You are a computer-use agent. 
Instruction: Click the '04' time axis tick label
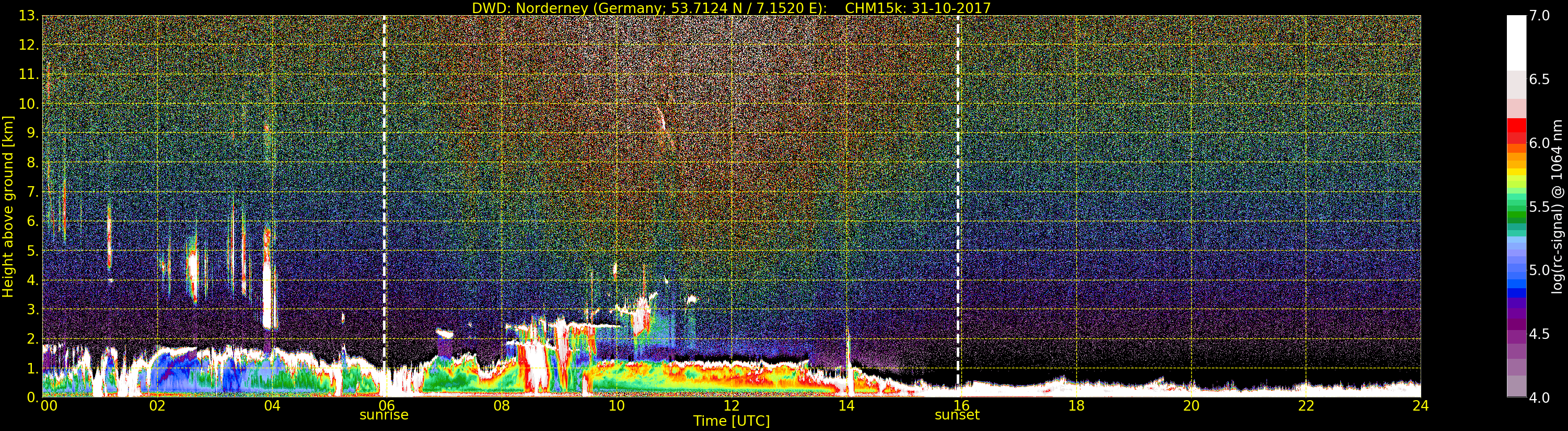tap(272, 405)
